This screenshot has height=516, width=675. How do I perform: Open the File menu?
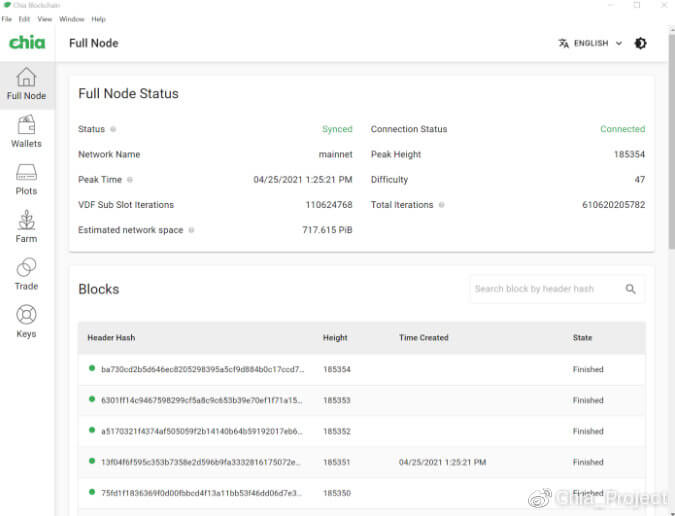click(x=6, y=19)
